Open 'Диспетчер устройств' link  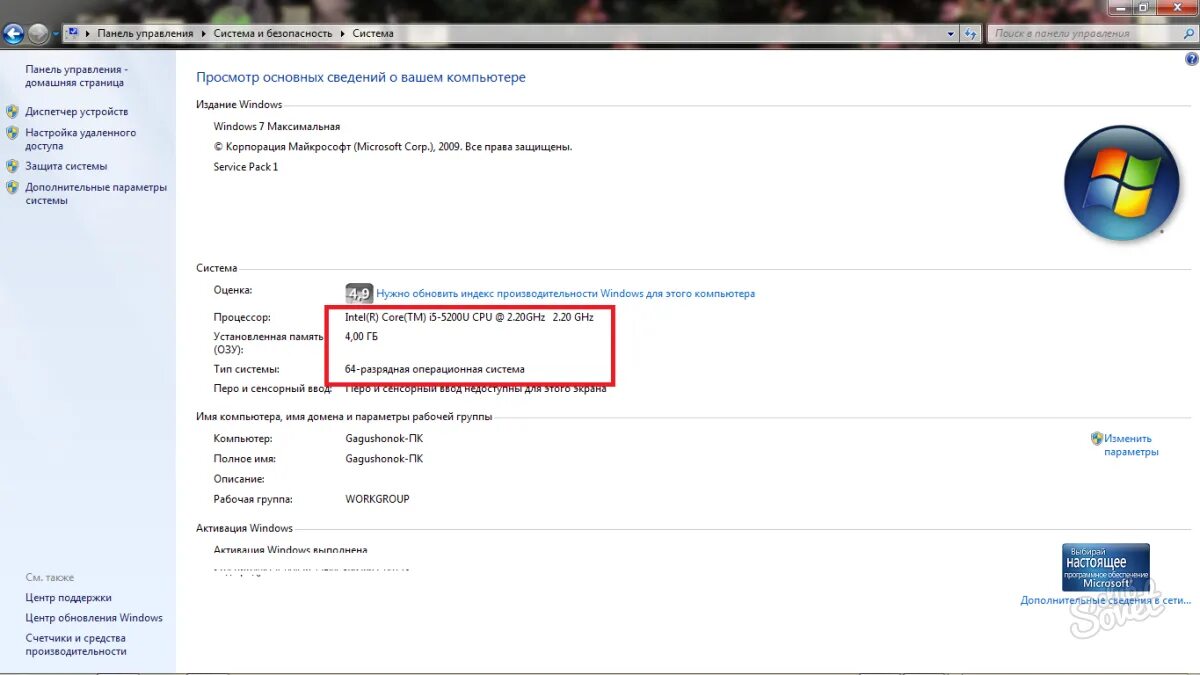tap(77, 111)
